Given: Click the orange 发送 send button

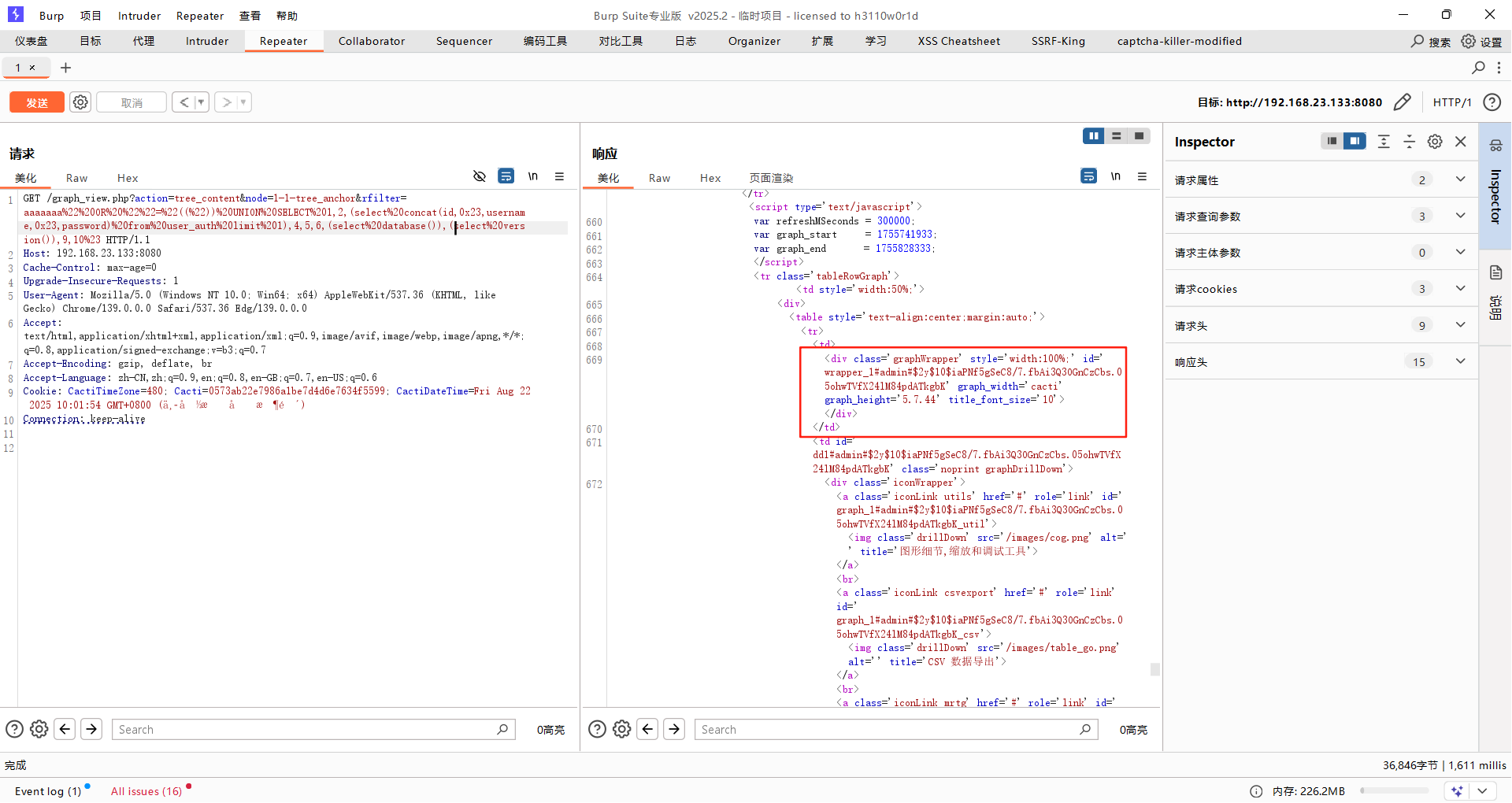Looking at the screenshot, I should [37, 102].
